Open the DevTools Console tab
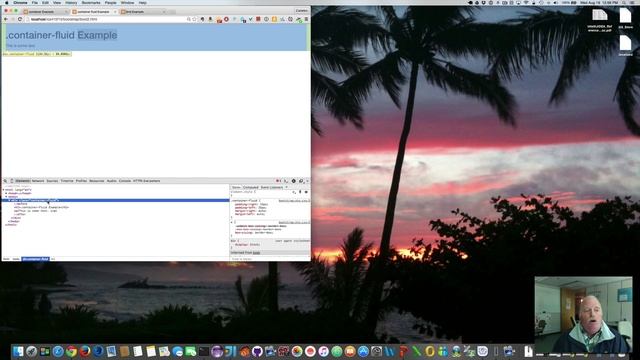The width and height of the screenshot is (640, 360). pyautogui.click(x=125, y=181)
